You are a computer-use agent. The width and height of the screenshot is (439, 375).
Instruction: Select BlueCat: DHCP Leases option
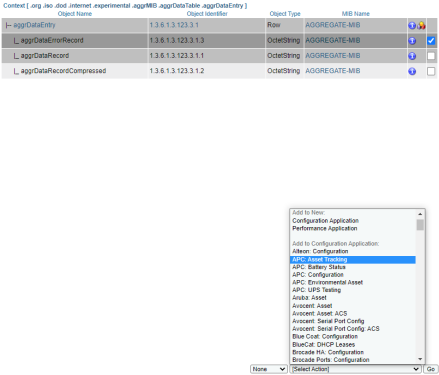(x=323, y=344)
